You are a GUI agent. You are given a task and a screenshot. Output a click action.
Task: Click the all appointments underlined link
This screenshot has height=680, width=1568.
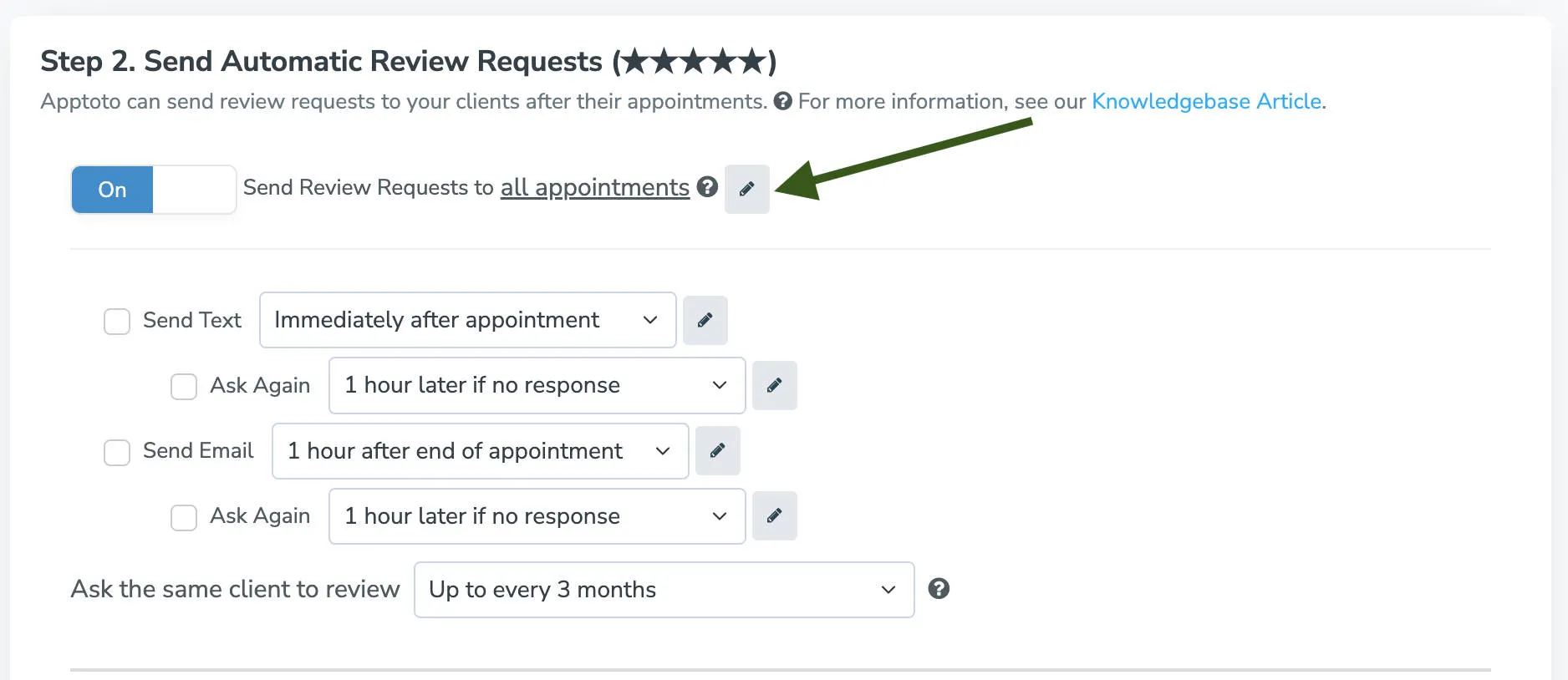coord(593,187)
